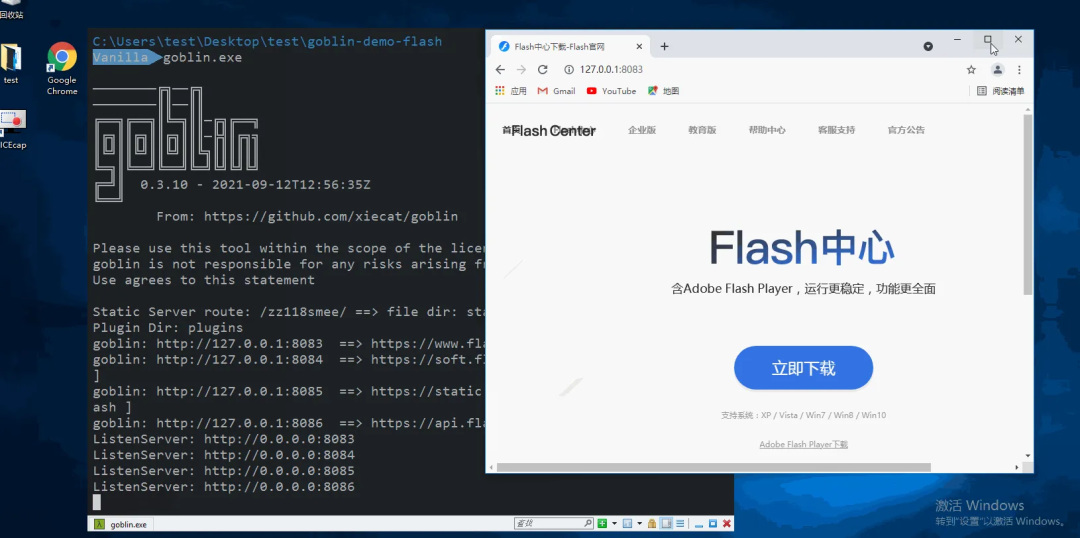Click the page's vertical scrollbar thumb
Image resolution: width=1080 pixels, height=538 pixels.
(x=1028, y=205)
